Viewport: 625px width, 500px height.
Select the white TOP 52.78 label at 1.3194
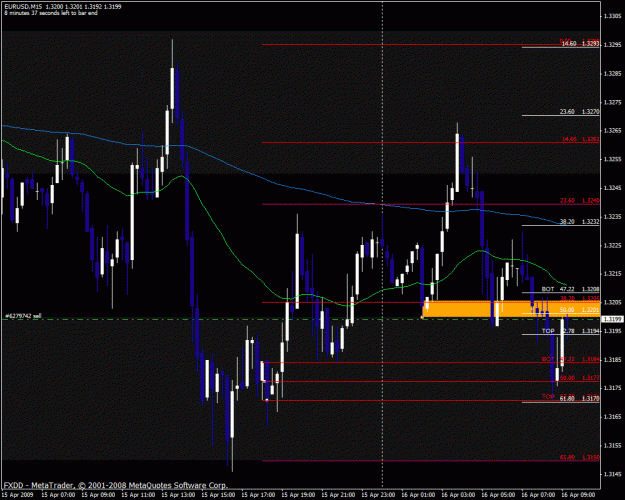(x=570, y=331)
